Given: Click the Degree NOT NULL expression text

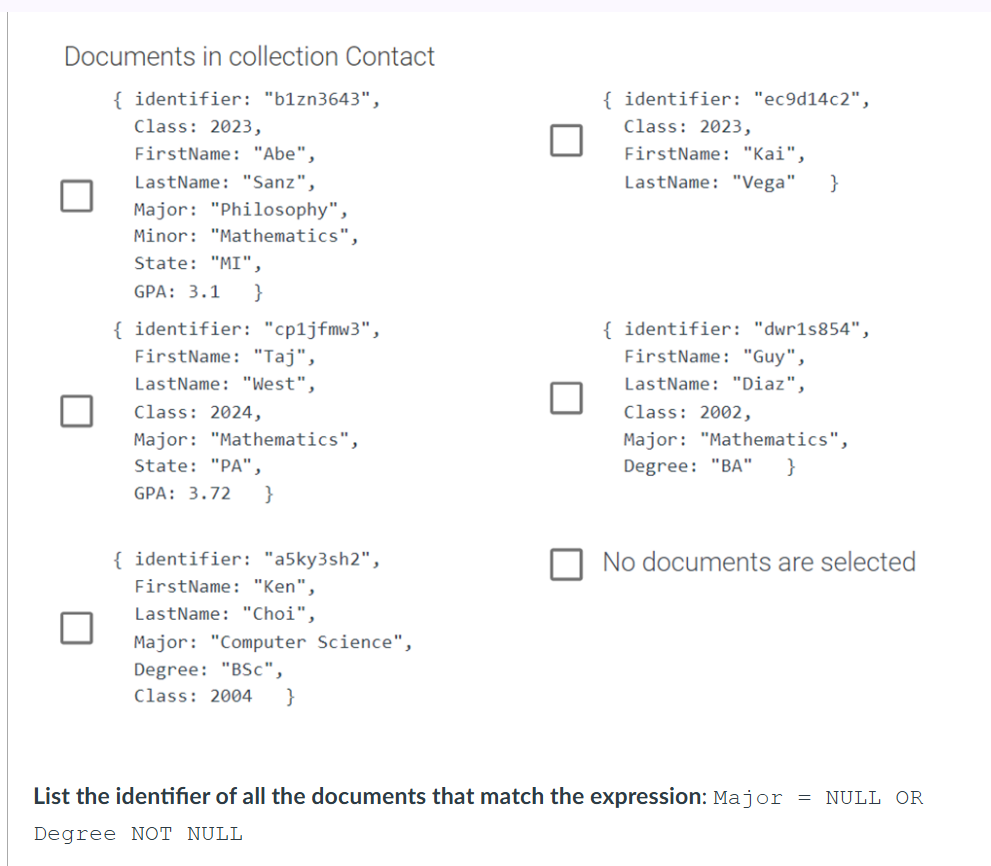Looking at the screenshot, I should tap(138, 833).
